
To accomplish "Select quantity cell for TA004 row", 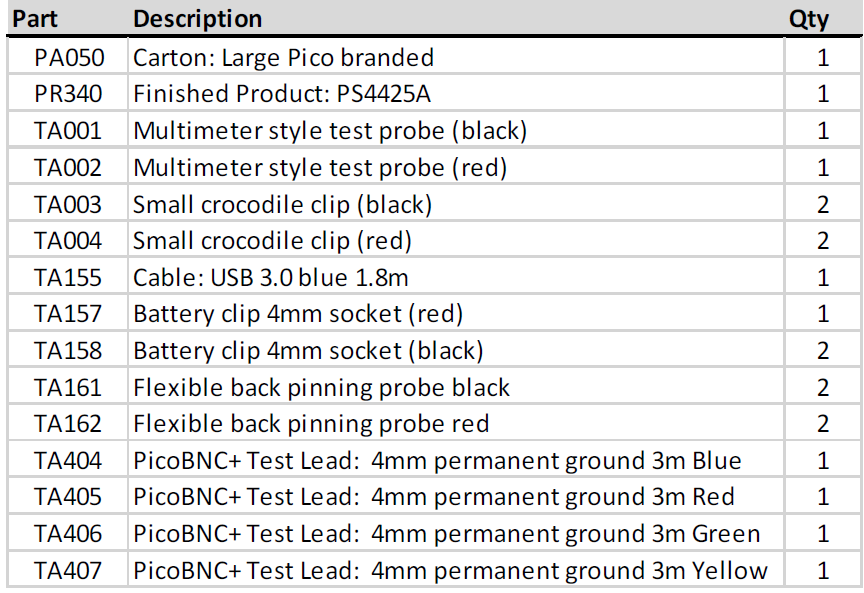I will [x=824, y=240].
